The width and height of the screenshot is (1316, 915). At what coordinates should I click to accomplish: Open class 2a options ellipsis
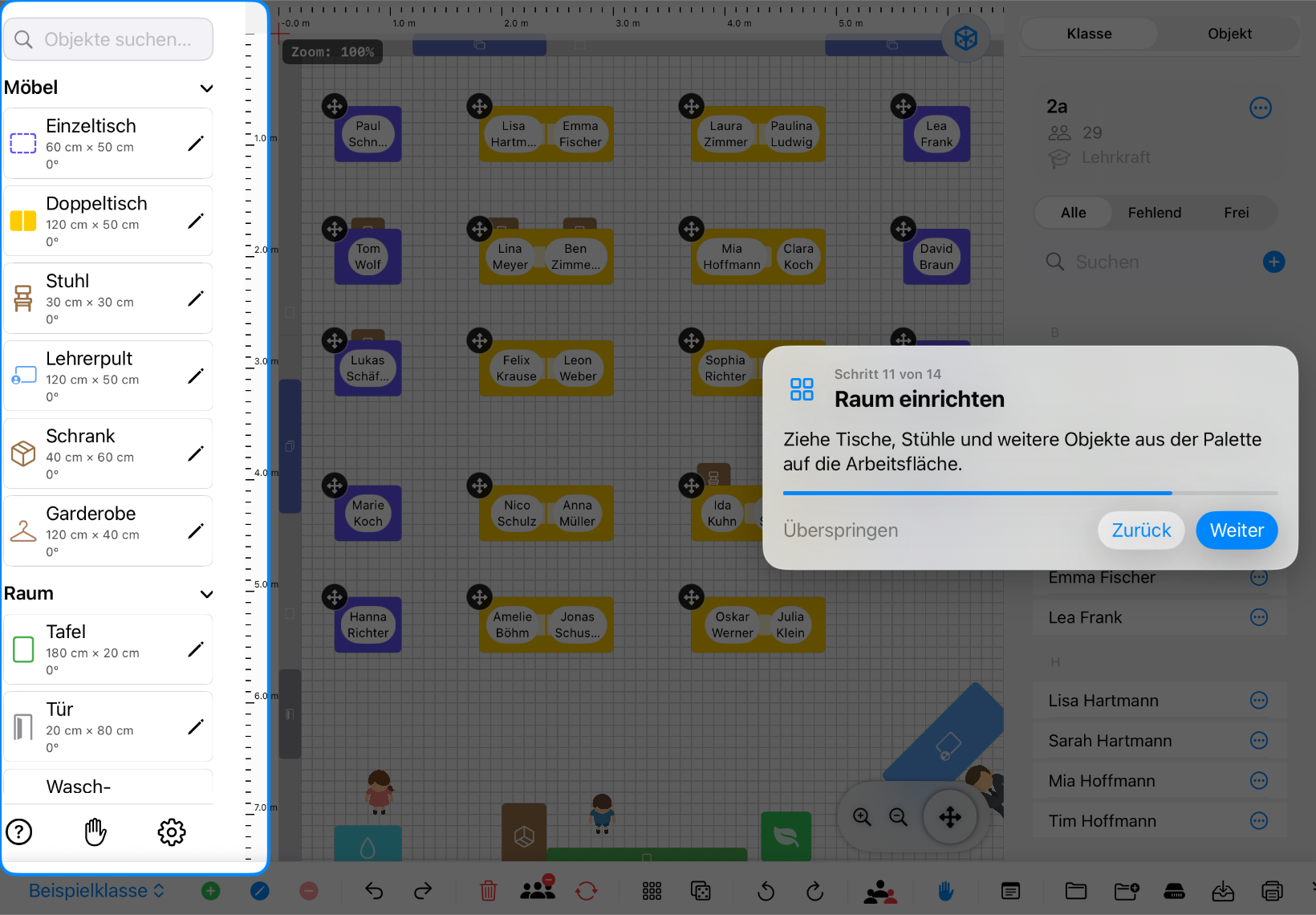click(x=1261, y=108)
